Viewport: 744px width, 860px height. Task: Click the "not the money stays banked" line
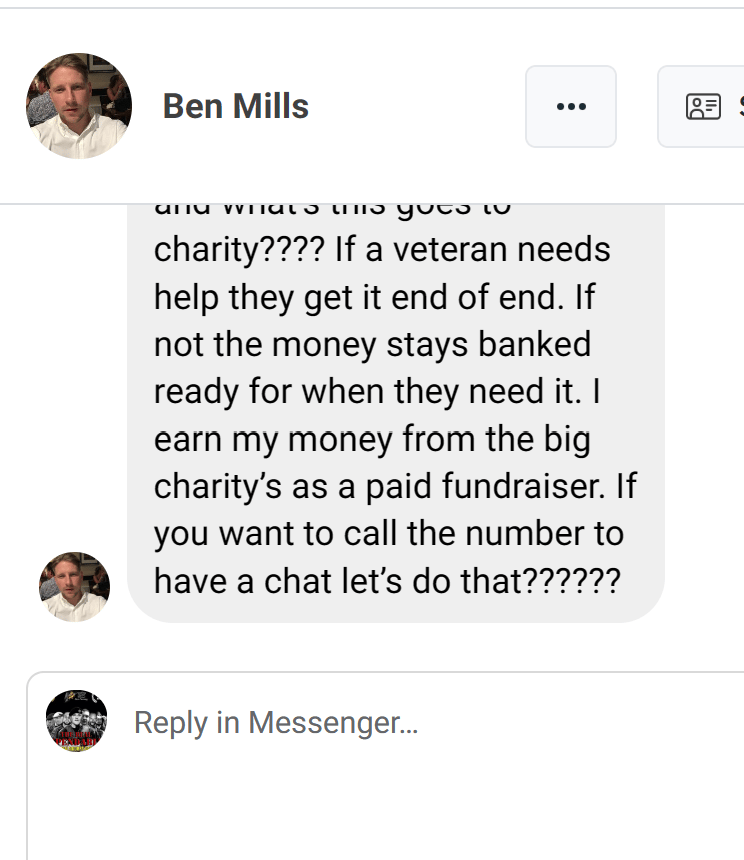pos(372,345)
